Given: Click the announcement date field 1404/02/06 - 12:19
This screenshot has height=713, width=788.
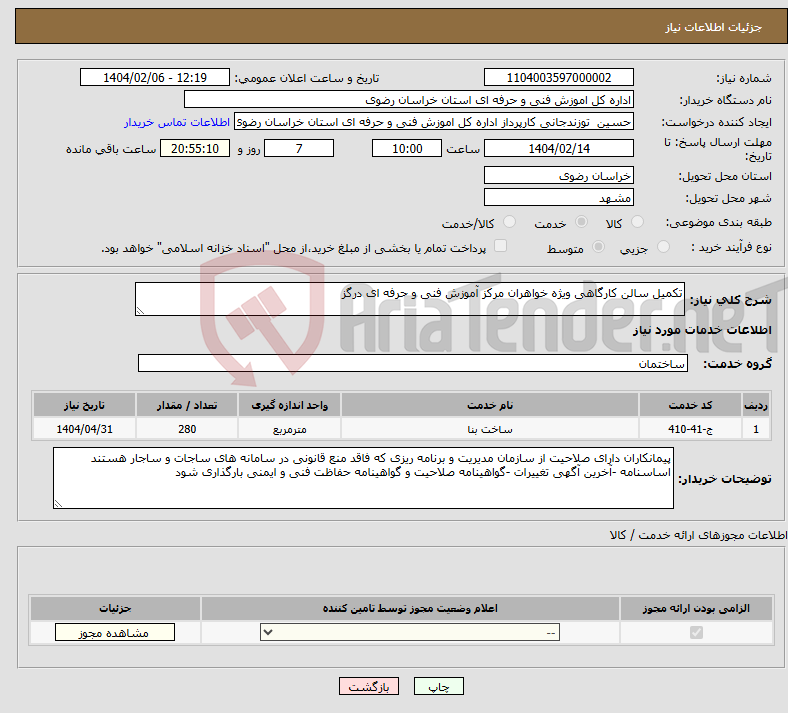Looking at the screenshot, I should pos(155,77).
